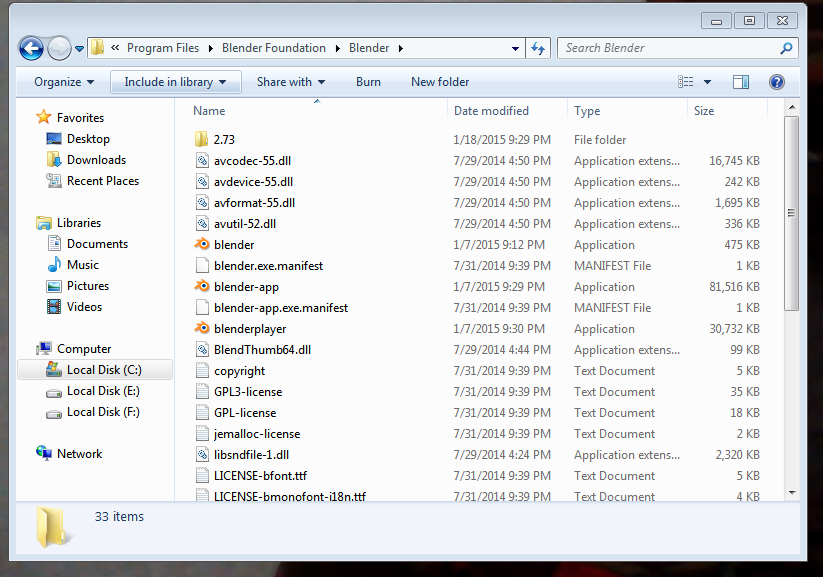Viewport: 823px width, 577px height.
Task: Select the blenderplayer application icon
Action: [202, 328]
